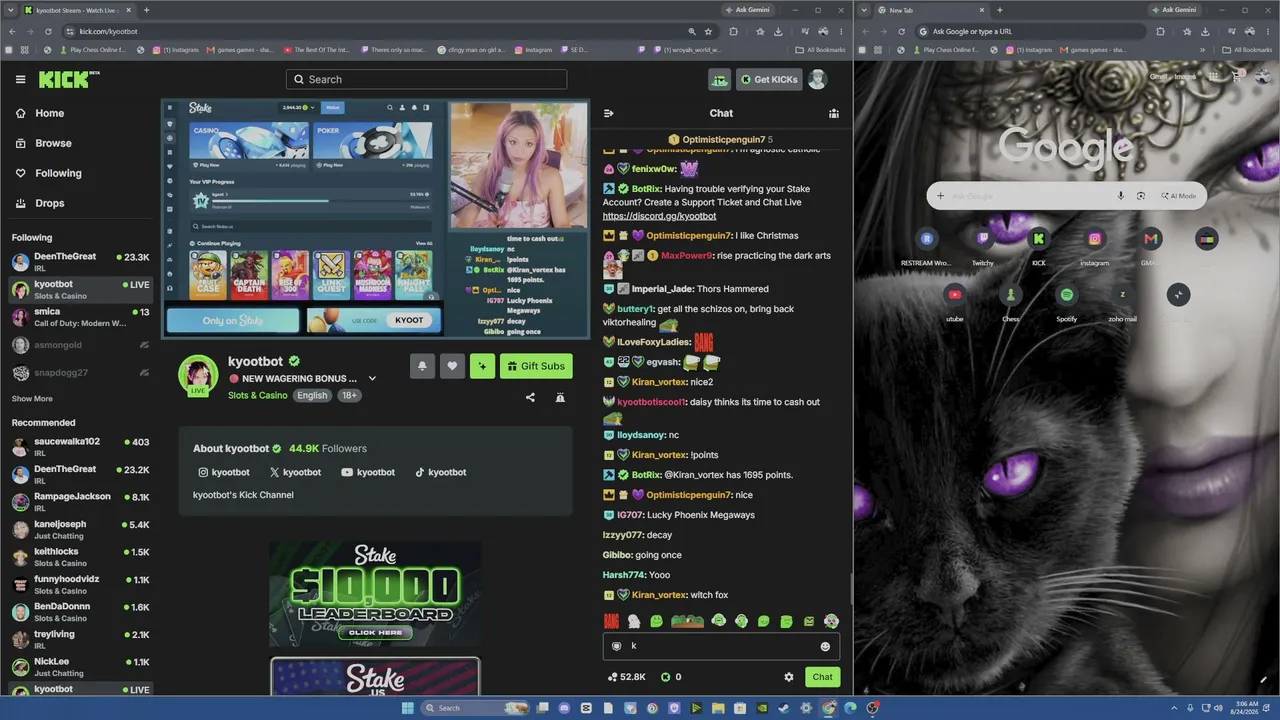Open the Kick user profile avatar
Viewport: 1280px width, 720px height.
(818, 80)
